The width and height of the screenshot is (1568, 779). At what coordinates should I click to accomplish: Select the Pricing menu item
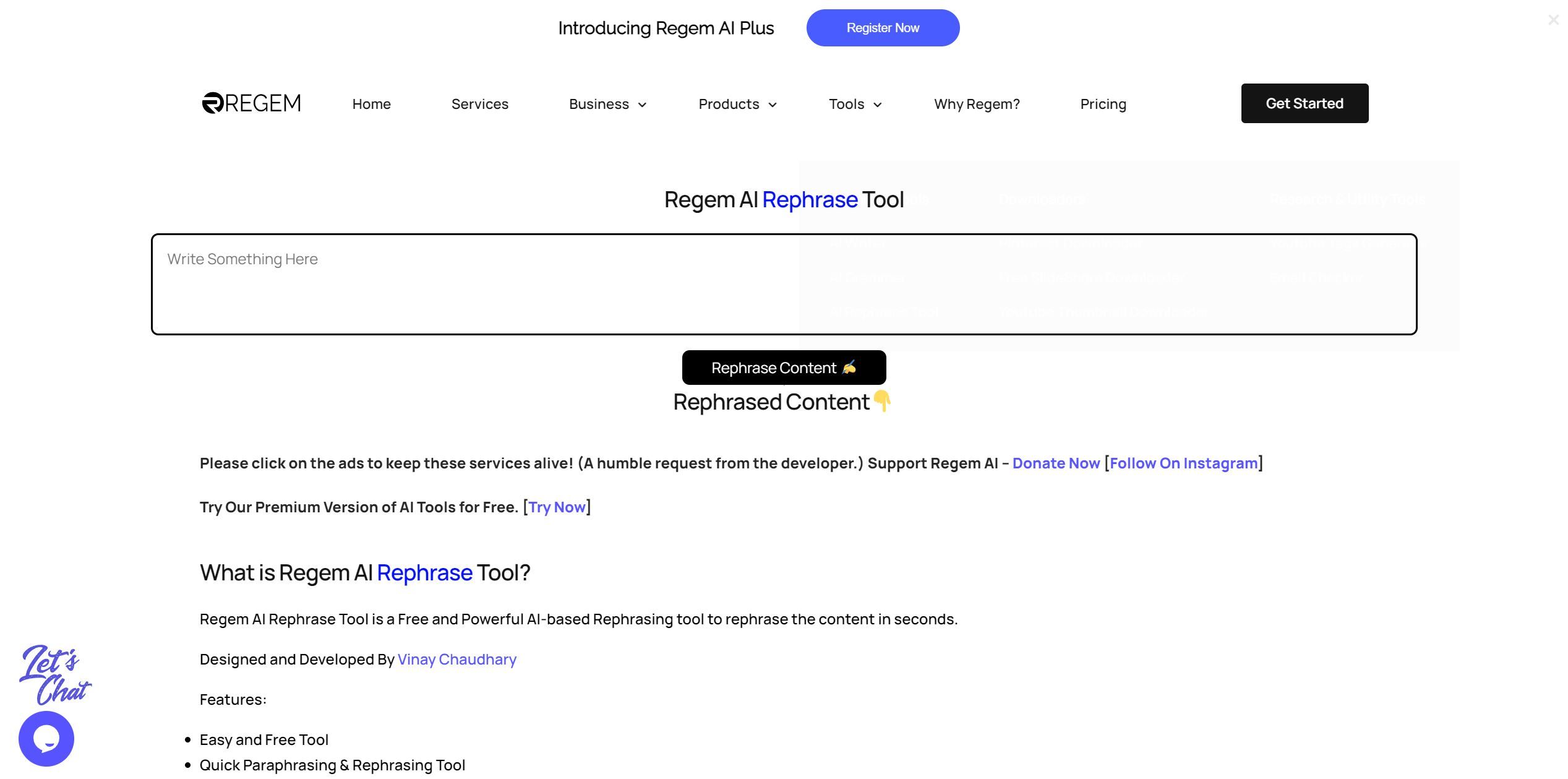(x=1103, y=103)
